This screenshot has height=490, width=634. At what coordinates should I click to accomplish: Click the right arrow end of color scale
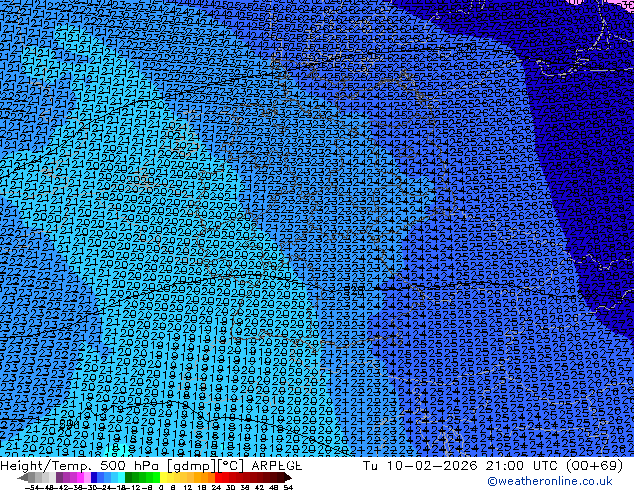pyautogui.click(x=288, y=477)
